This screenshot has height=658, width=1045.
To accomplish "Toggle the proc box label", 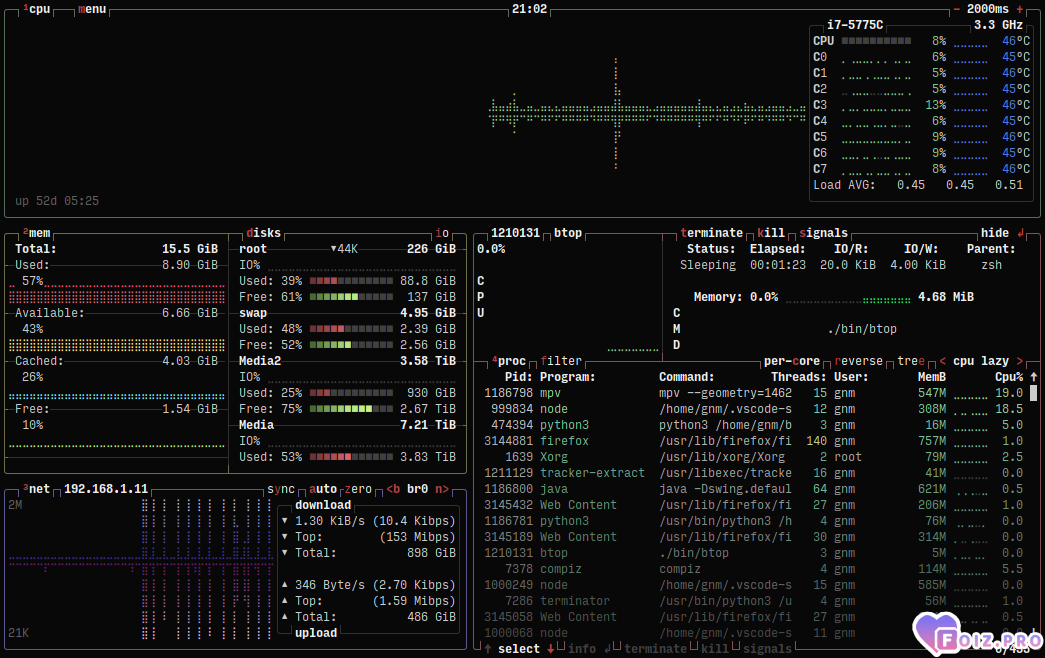I will click(x=509, y=361).
